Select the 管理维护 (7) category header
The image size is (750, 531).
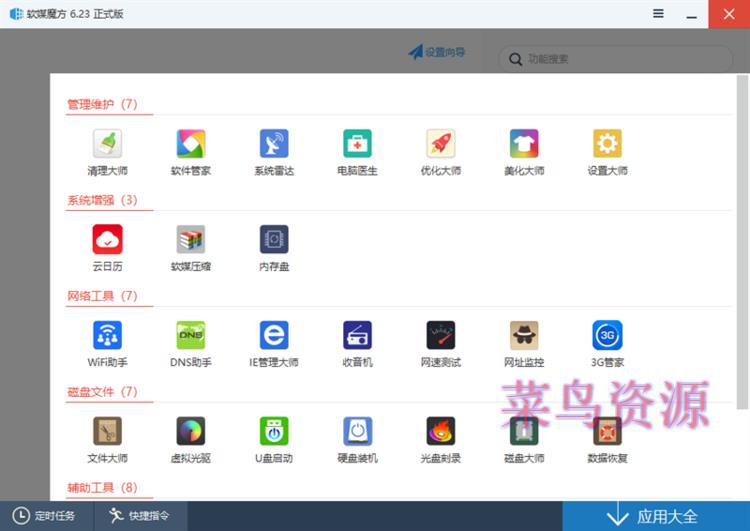pyautogui.click(x=102, y=104)
